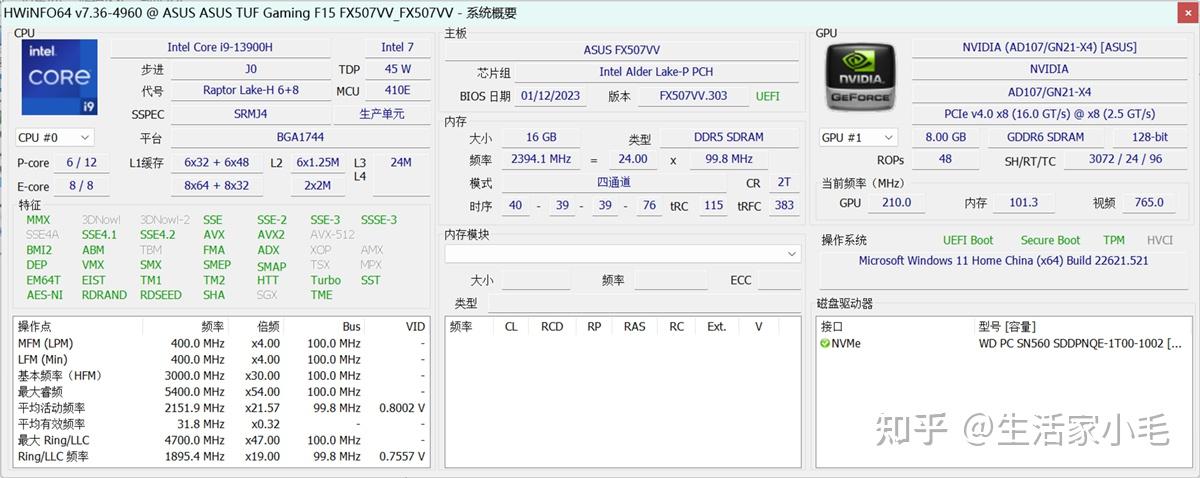Click the 16 GB memory size field
The image size is (1200, 478).
coord(540,137)
